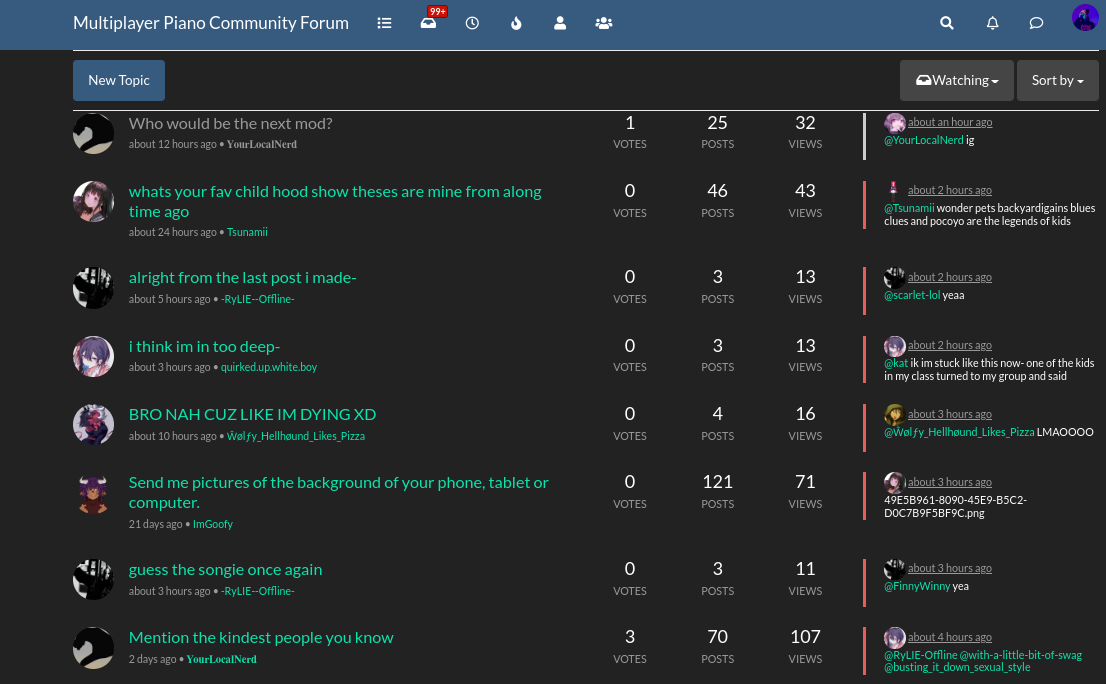
Task: Open 'guess the songie once again' topic
Action: pos(225,569)
